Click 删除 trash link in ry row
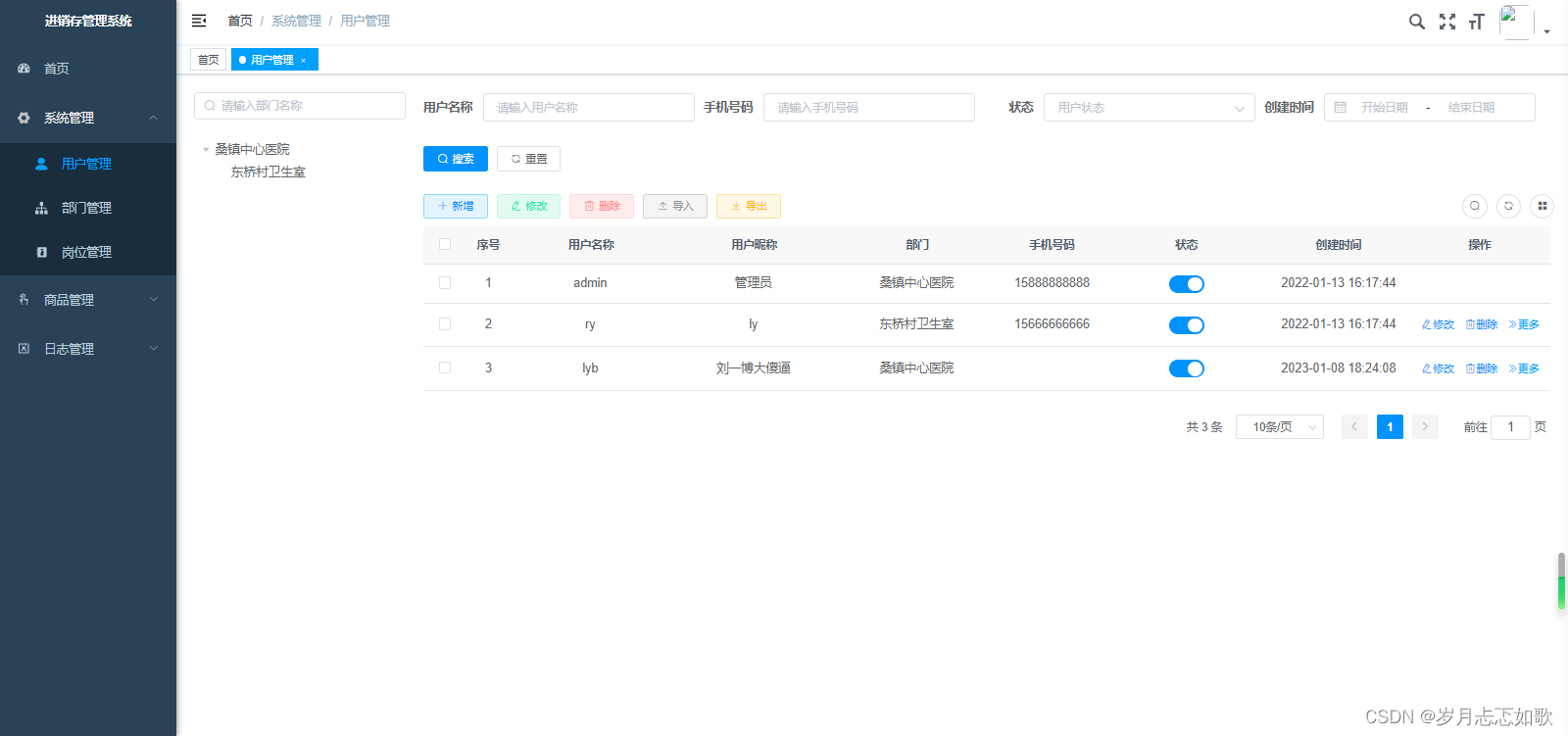 click(1482, 324)
